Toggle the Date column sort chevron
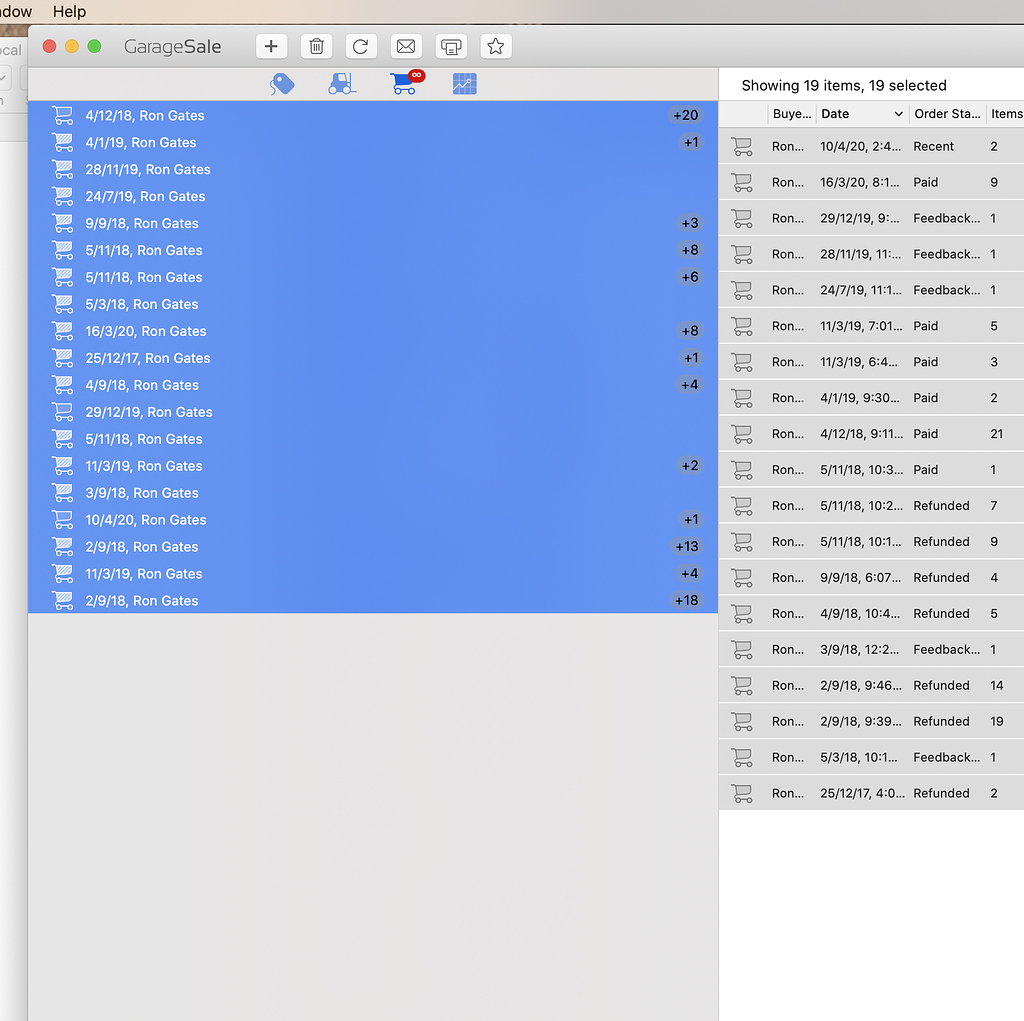The image size is (1024, 1021). click(899, 114)
